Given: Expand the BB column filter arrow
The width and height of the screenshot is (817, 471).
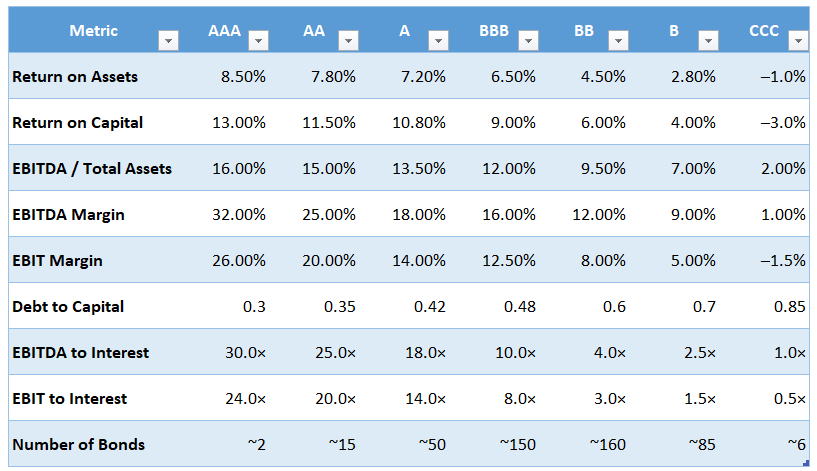Looking at the screenshot, I should point(618,41).
